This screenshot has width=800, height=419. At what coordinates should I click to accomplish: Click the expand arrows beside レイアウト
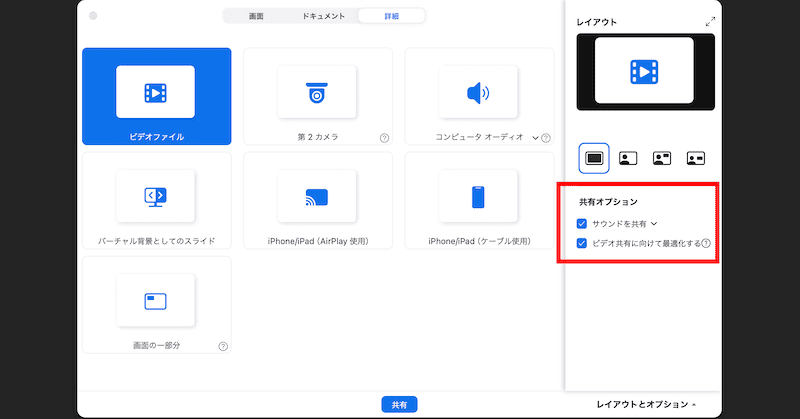[x=710, y=22]
